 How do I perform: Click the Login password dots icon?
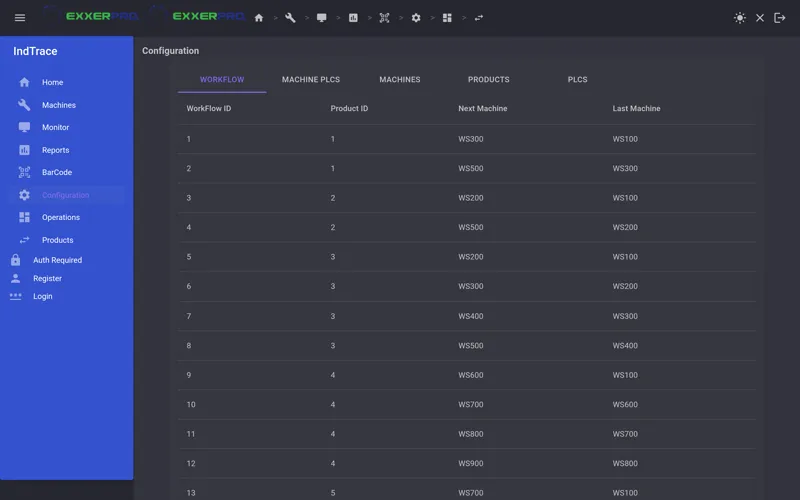[15, 296]
